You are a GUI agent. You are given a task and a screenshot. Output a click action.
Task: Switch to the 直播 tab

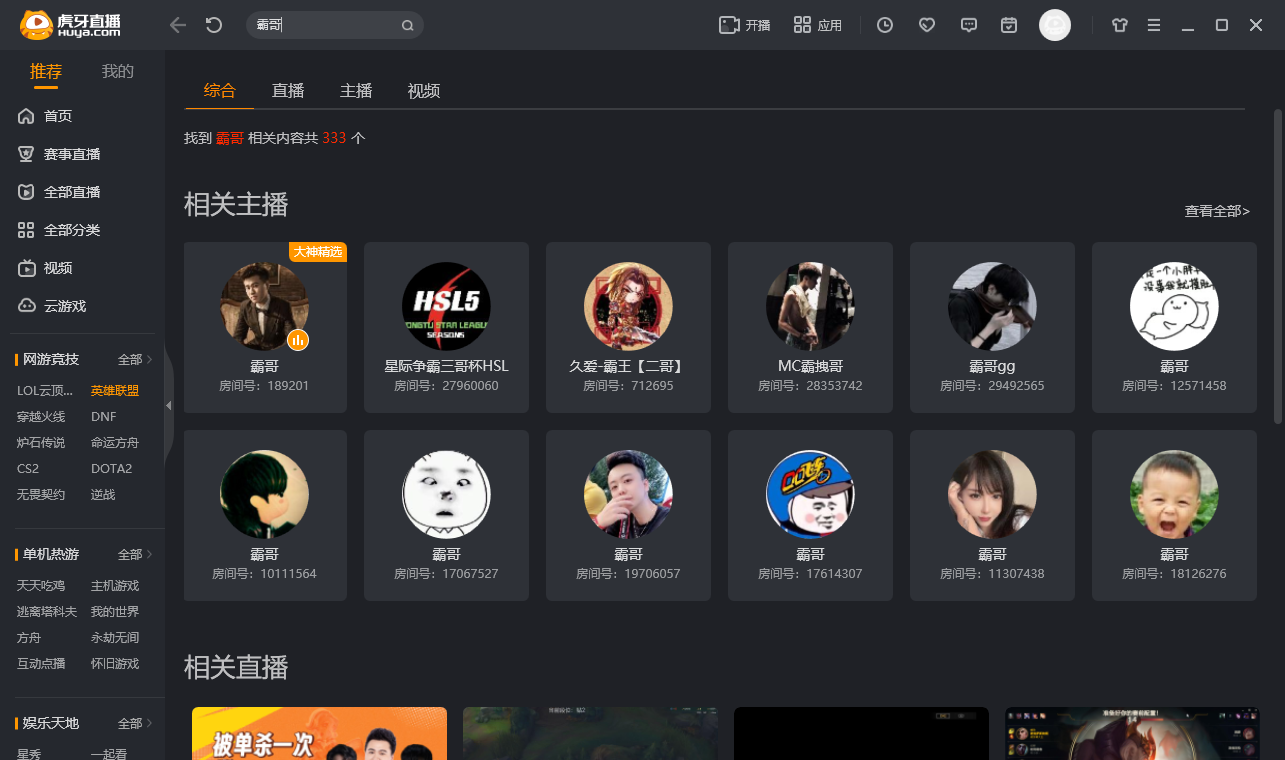click(x=287, y=90)
